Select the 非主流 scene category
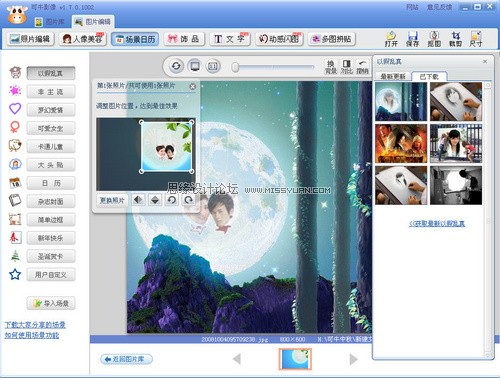 [x=51, y=92]
